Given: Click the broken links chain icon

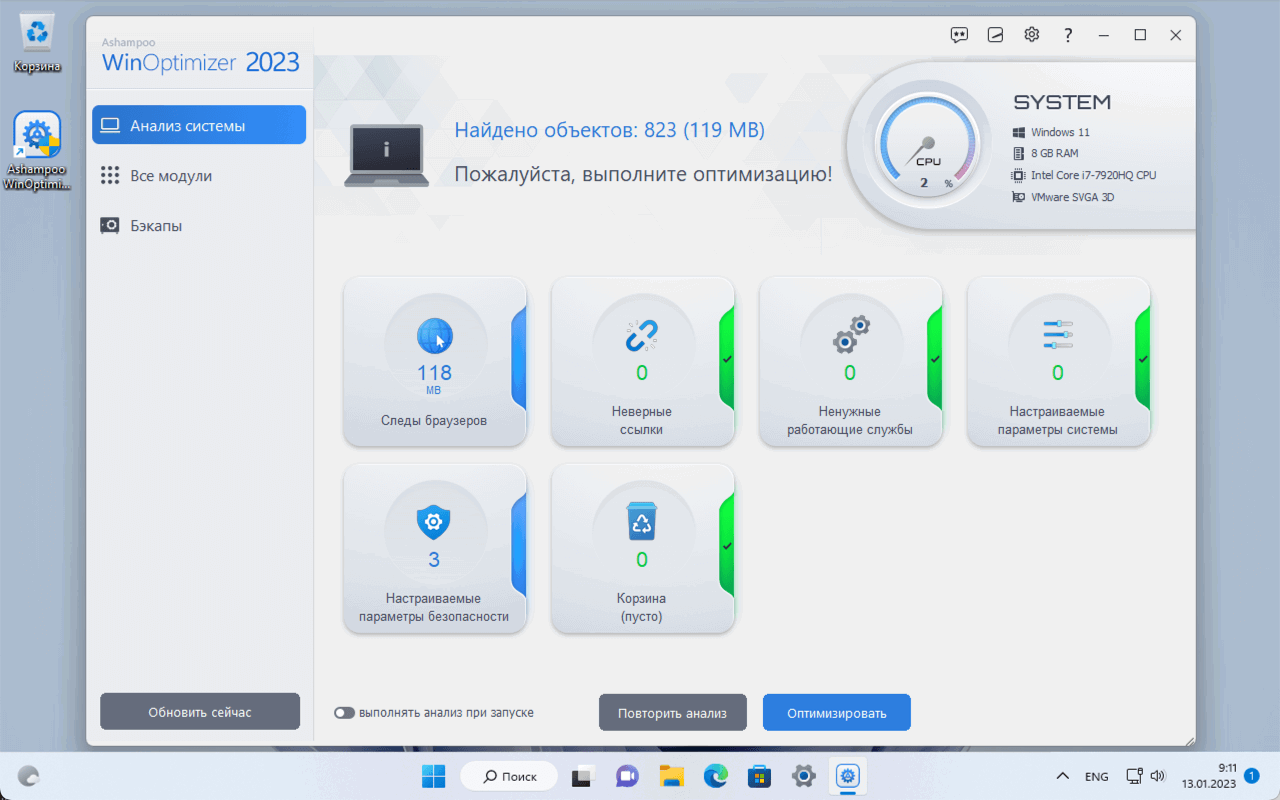Looking at the screenshot, I should (642, 337).
